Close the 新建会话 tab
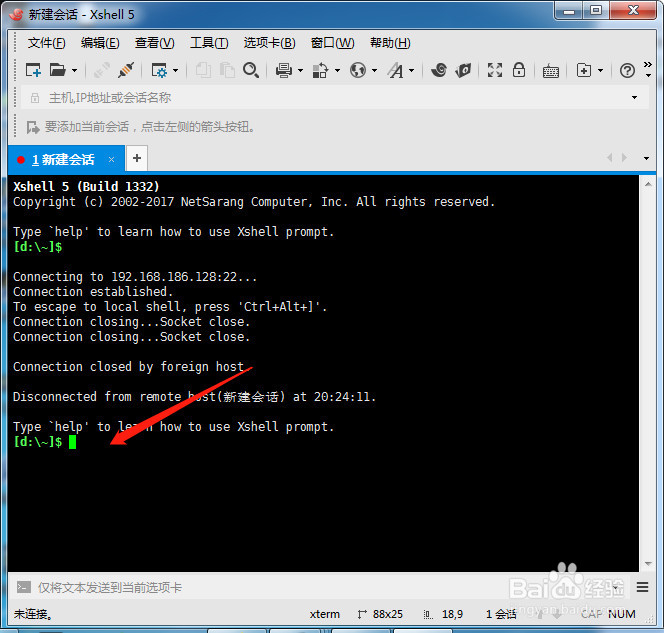The image size is (664, 633). [x=111, y=159]
